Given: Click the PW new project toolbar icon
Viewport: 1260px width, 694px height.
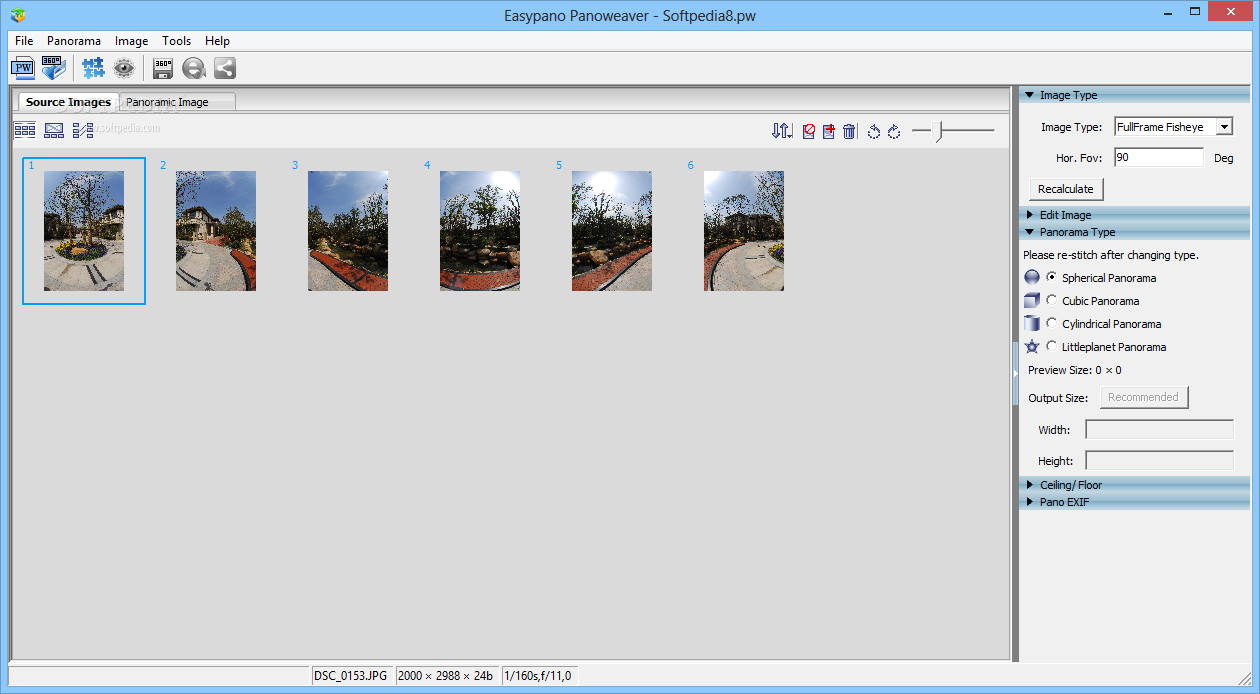Looking at the screenshot, I should [22, 68].
